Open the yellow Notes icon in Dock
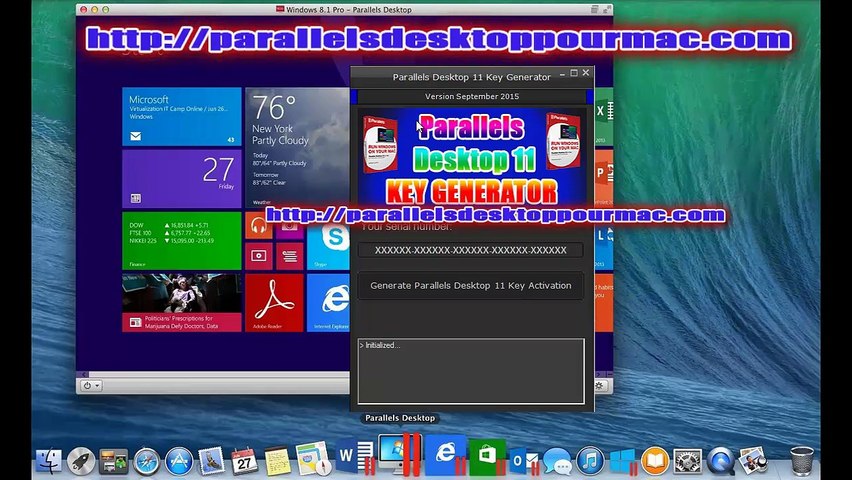Viewport: 852px width, 480px height. pyautogui.click(x=277, y=461)
